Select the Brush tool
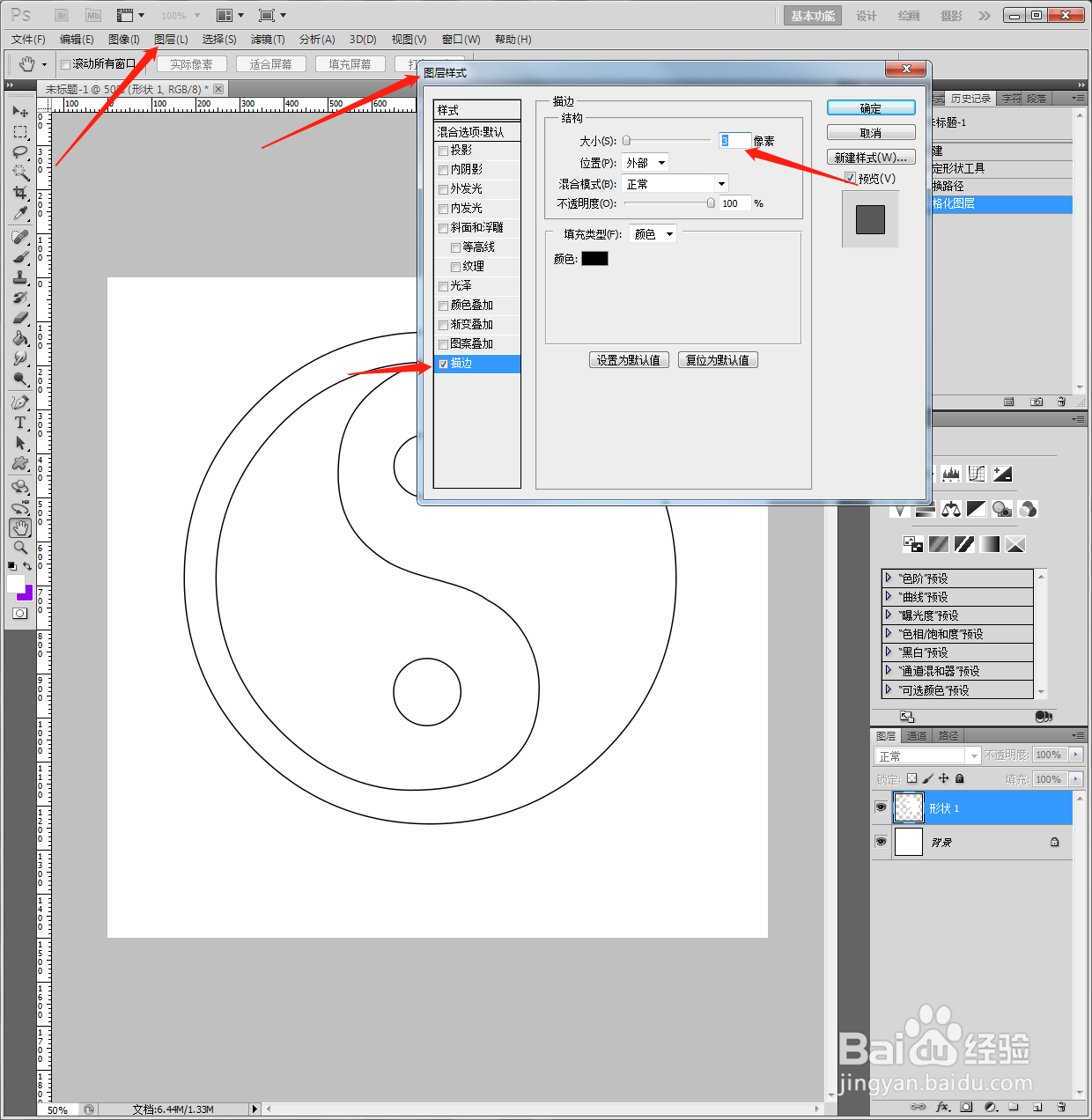 pos(20,257)
